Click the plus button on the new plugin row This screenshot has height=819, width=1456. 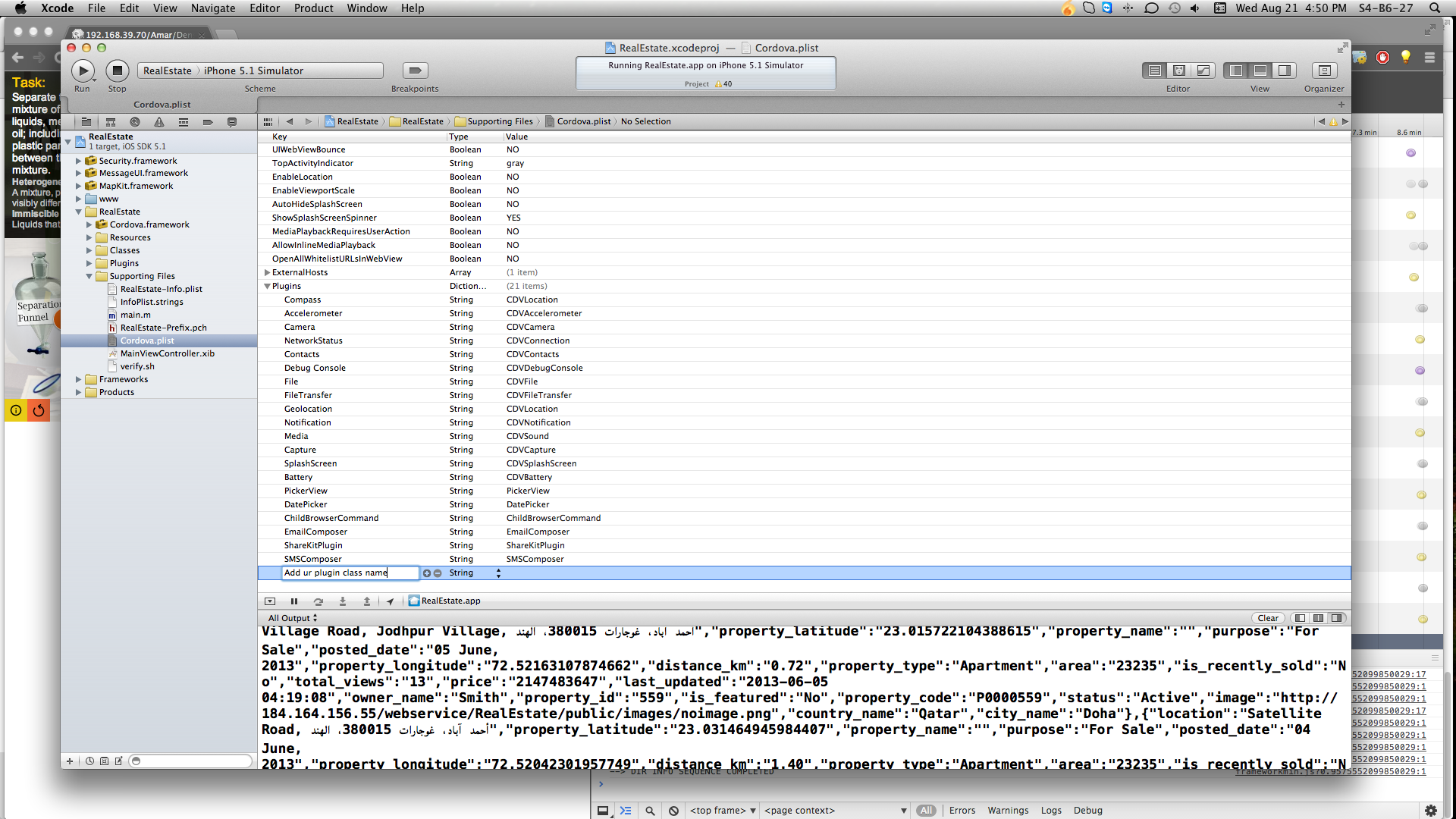click(x=427, y=573)
